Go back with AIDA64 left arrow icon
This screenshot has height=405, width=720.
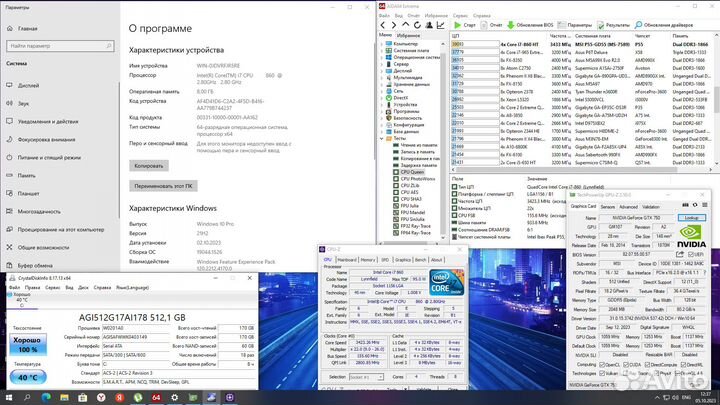[383, 25]
